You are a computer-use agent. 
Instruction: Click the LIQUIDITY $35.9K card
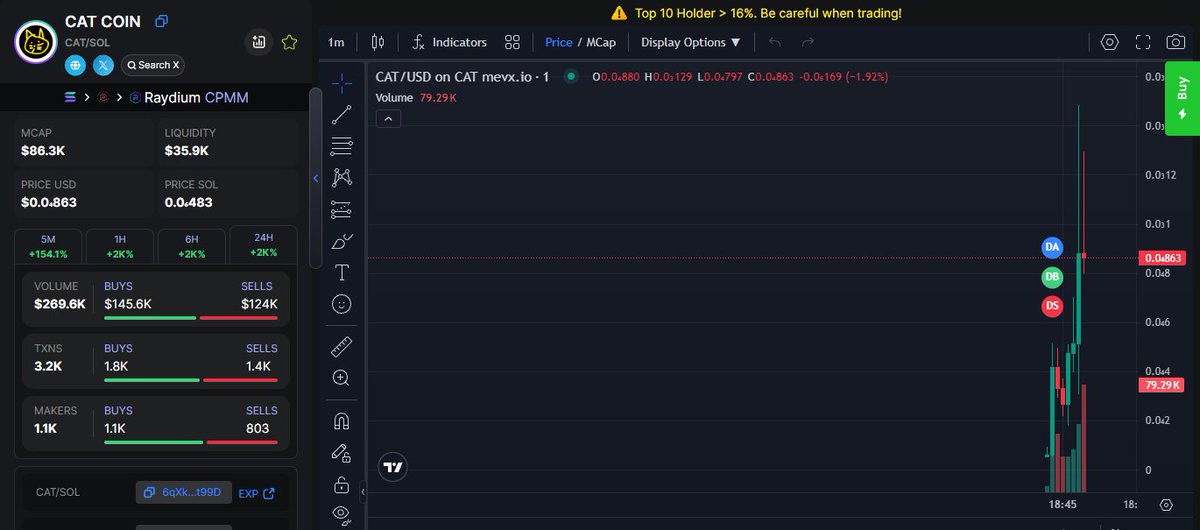228,142
